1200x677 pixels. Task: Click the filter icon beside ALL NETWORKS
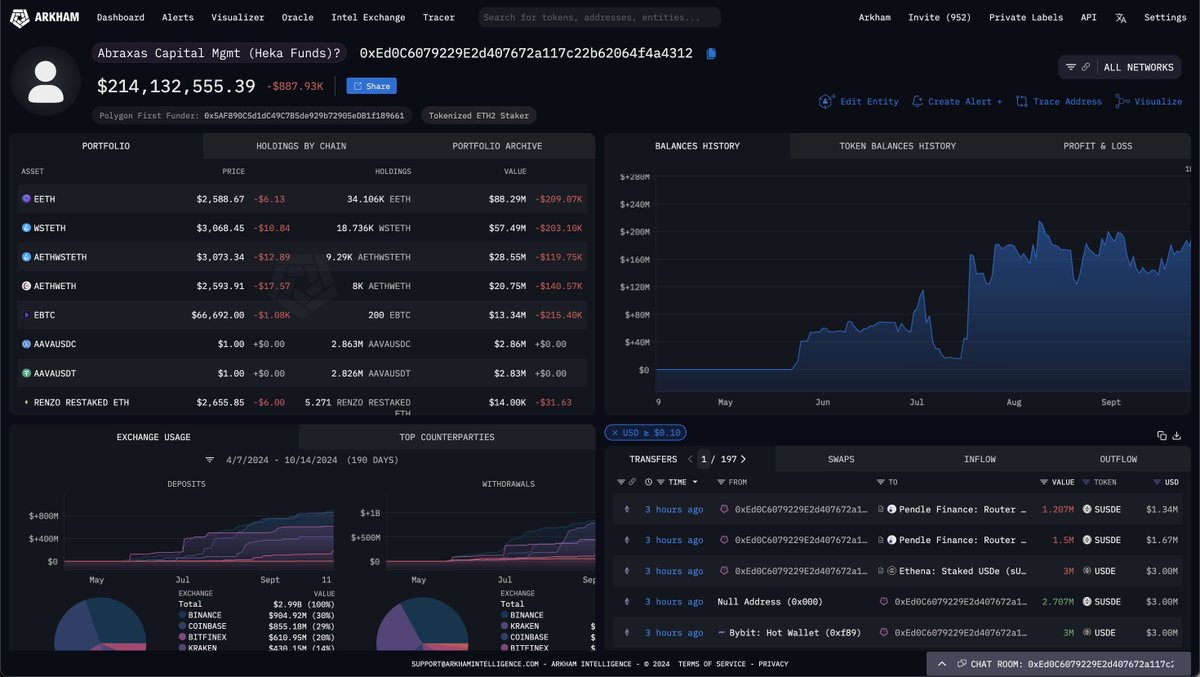click(x=1071, y=67)
